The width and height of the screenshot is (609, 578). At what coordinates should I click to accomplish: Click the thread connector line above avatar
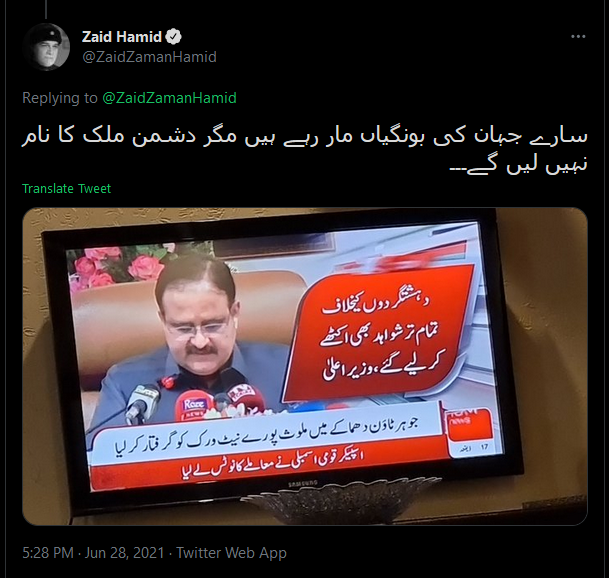point(46,9)
